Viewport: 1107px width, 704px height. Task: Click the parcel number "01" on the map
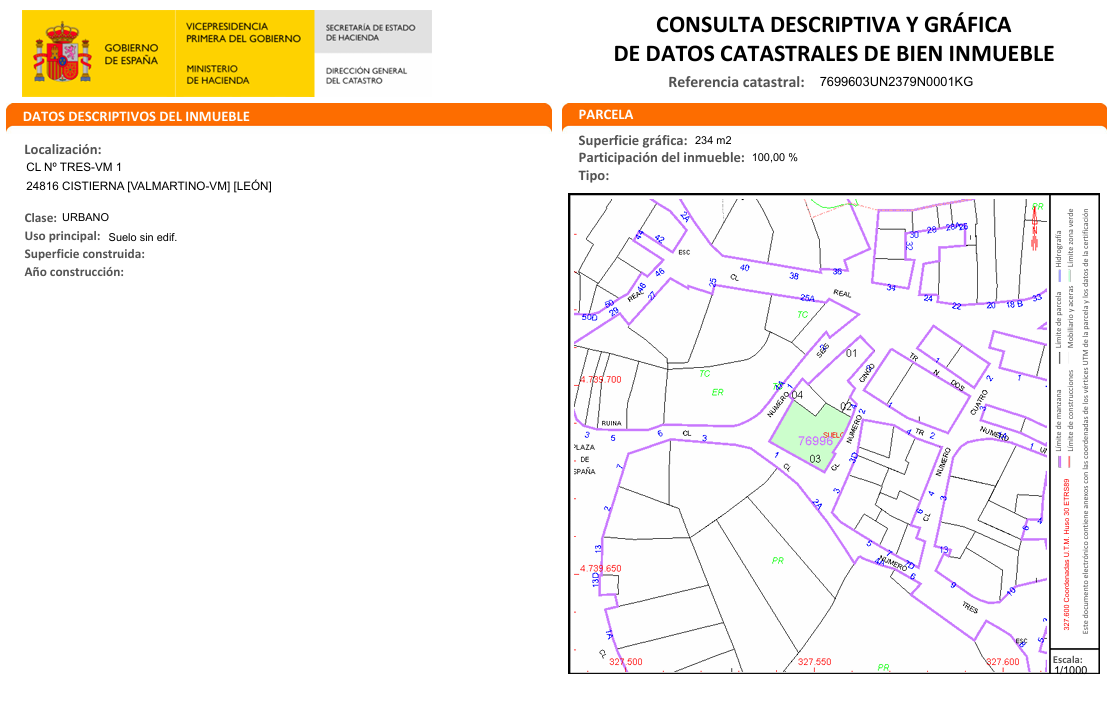pyautogui.click(x=851, y=354)
